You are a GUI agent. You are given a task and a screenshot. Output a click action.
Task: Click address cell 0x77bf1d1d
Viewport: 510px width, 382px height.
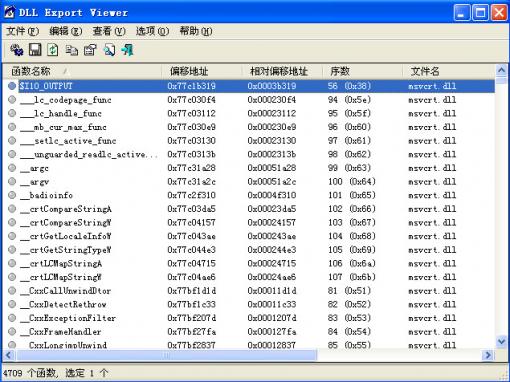(x=191, y=291)
